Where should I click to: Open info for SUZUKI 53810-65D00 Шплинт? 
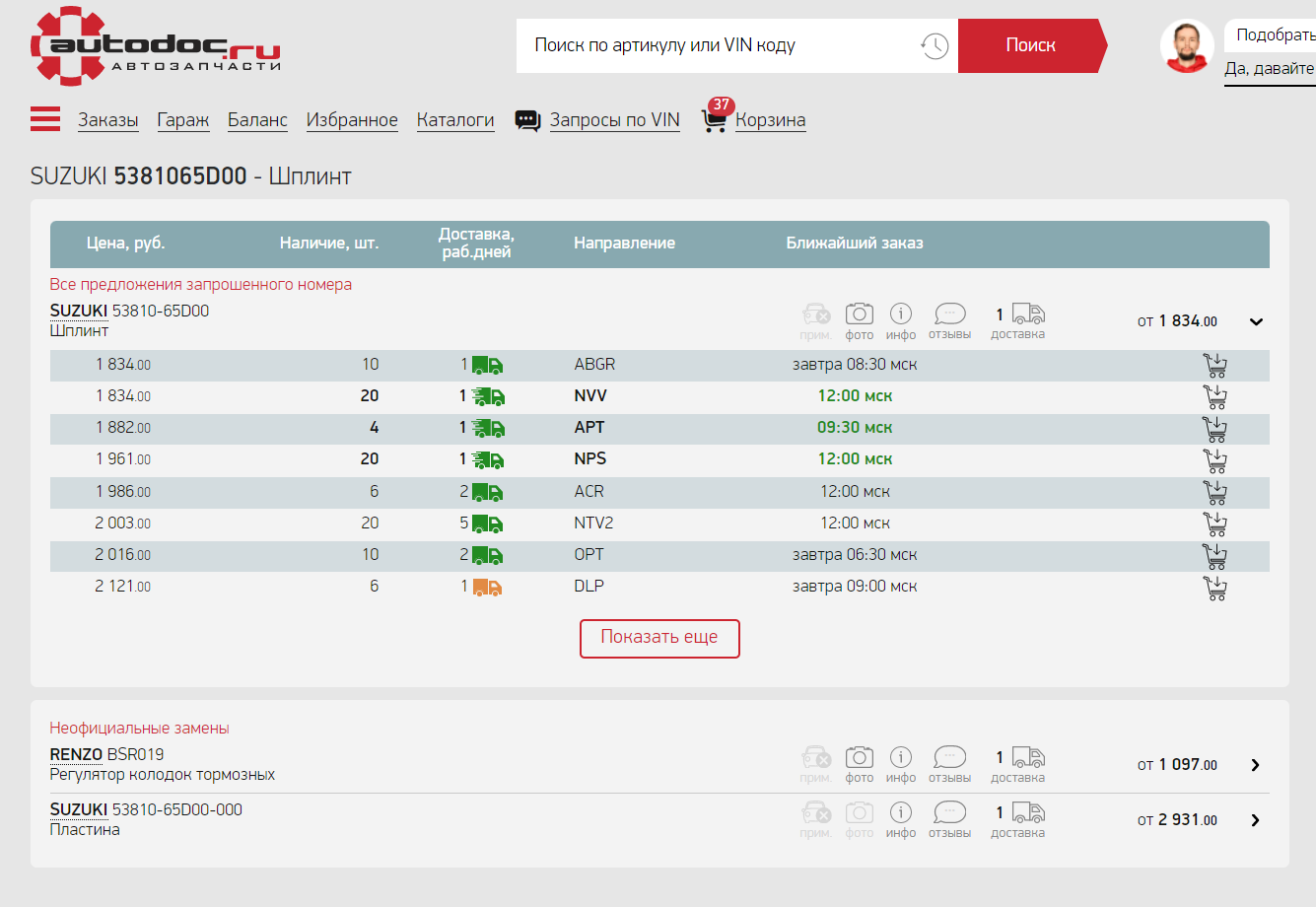click(901, 321)
